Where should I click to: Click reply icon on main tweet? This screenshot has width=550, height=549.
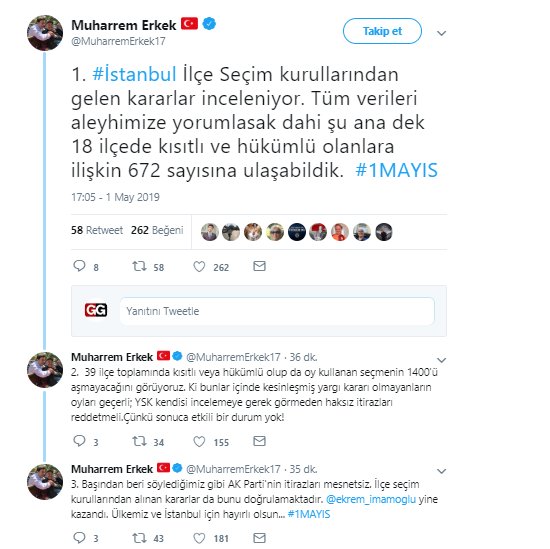79,266
